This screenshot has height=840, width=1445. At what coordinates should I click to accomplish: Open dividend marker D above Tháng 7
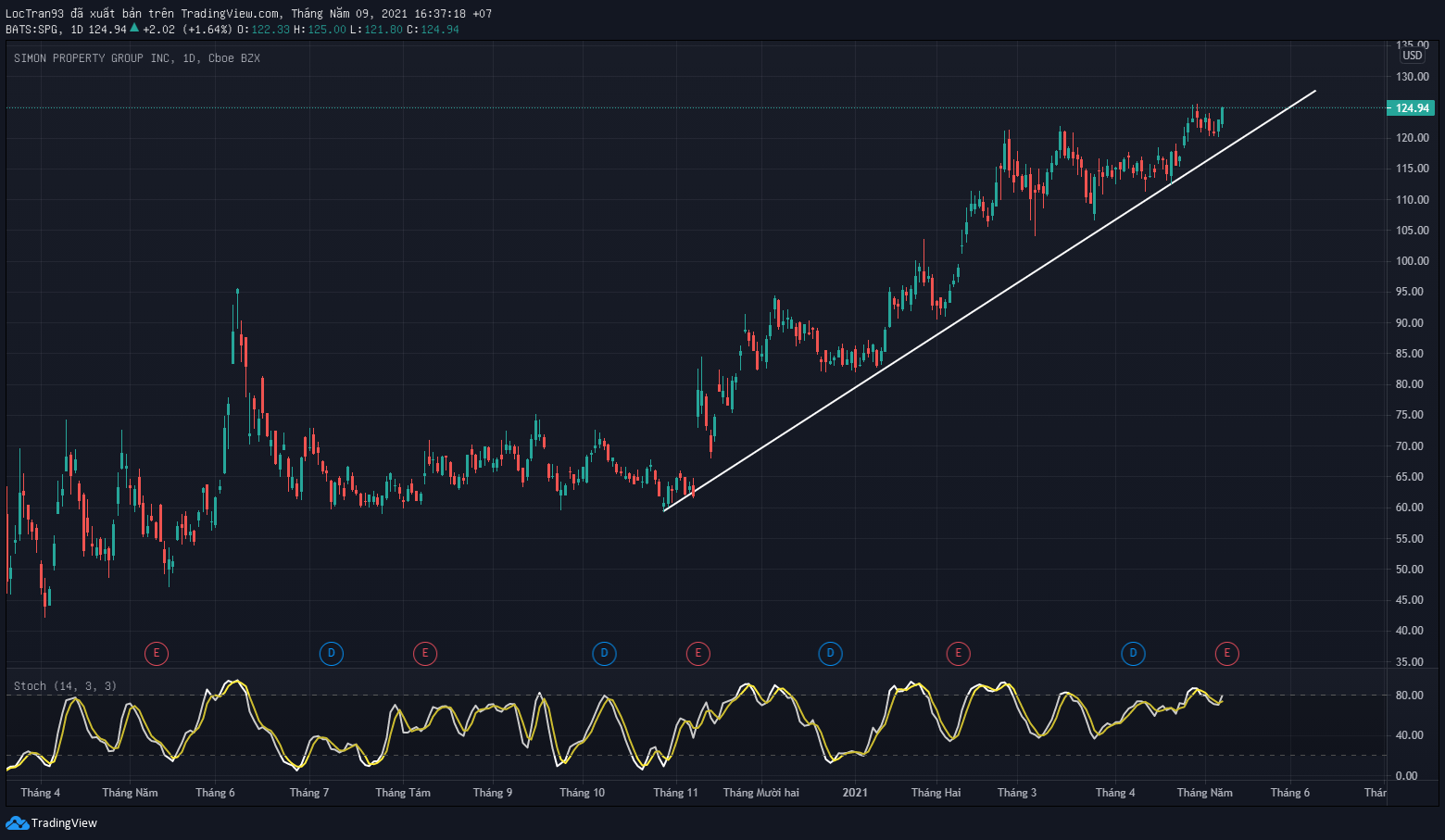[x=331, y=654]
